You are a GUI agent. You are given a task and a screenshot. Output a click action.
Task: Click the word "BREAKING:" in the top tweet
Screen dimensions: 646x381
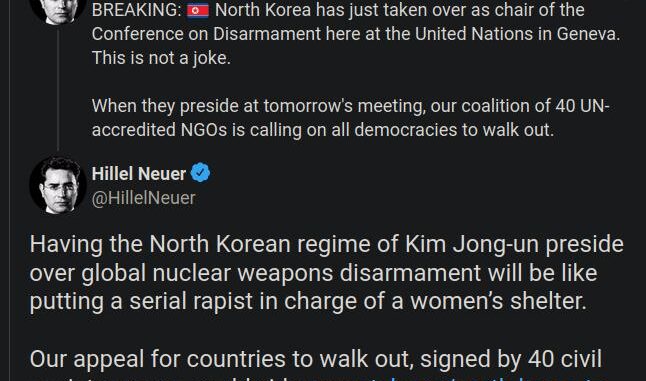tap(136, 10)
